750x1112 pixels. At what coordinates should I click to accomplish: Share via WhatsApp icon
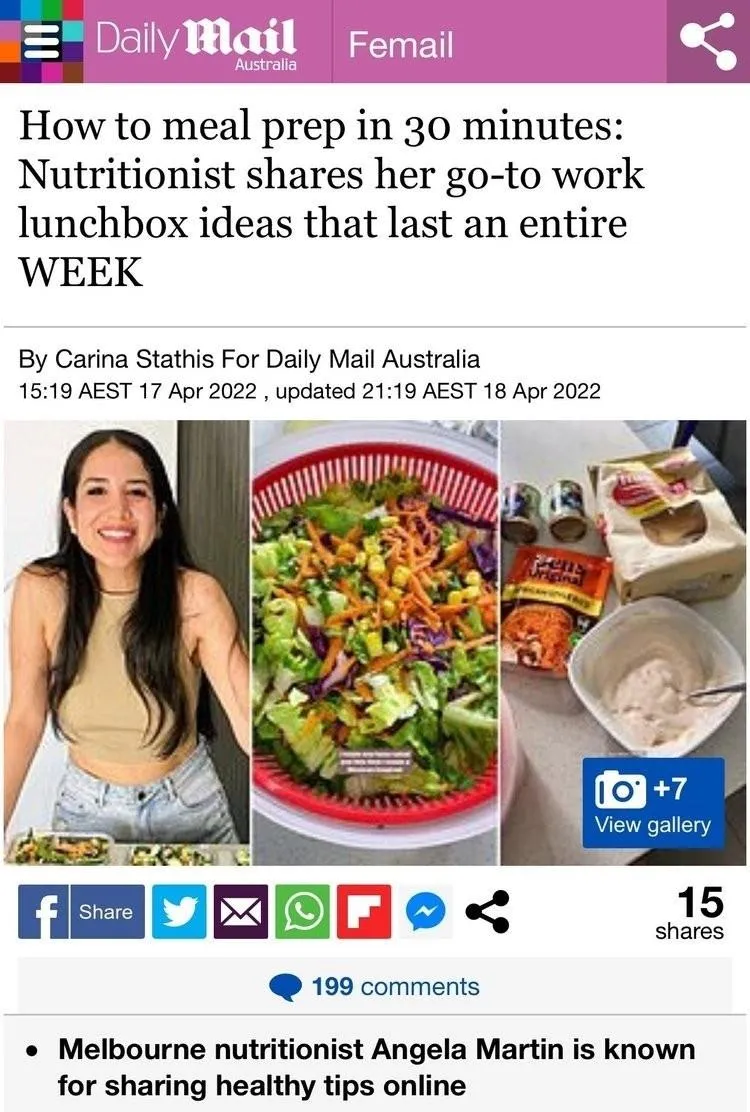click(x=303, y=912)
